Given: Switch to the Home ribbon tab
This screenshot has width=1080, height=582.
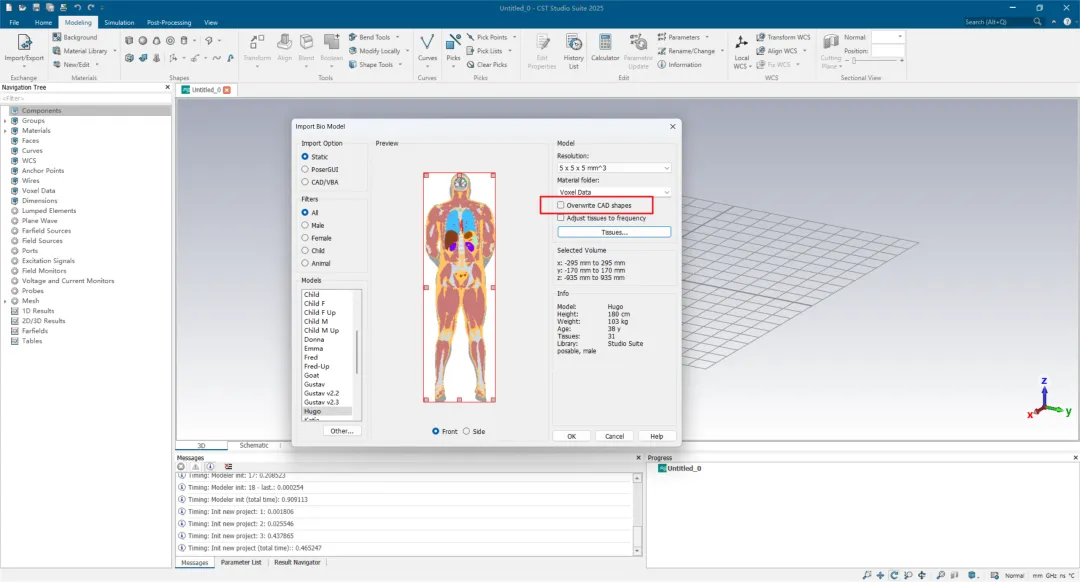Looking at the screenshot, I should click(43, 23).
